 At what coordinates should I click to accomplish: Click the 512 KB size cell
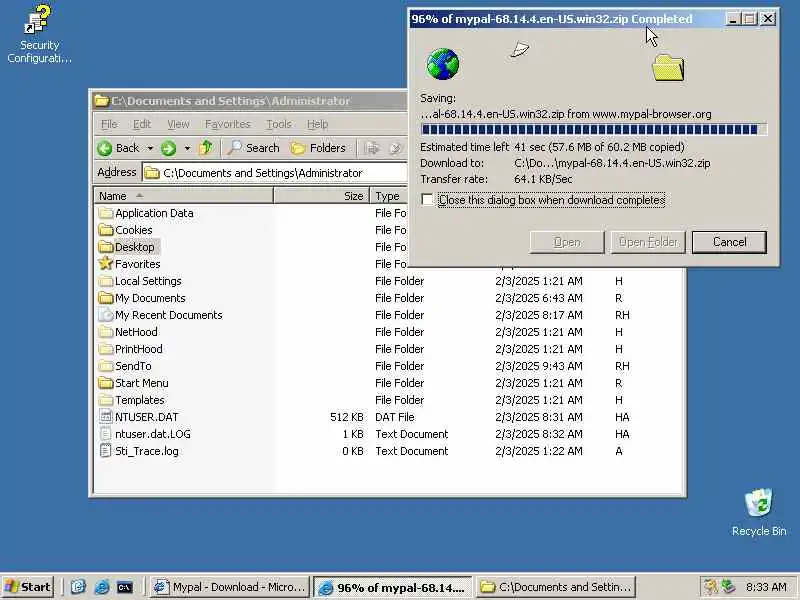pos(346,417)
